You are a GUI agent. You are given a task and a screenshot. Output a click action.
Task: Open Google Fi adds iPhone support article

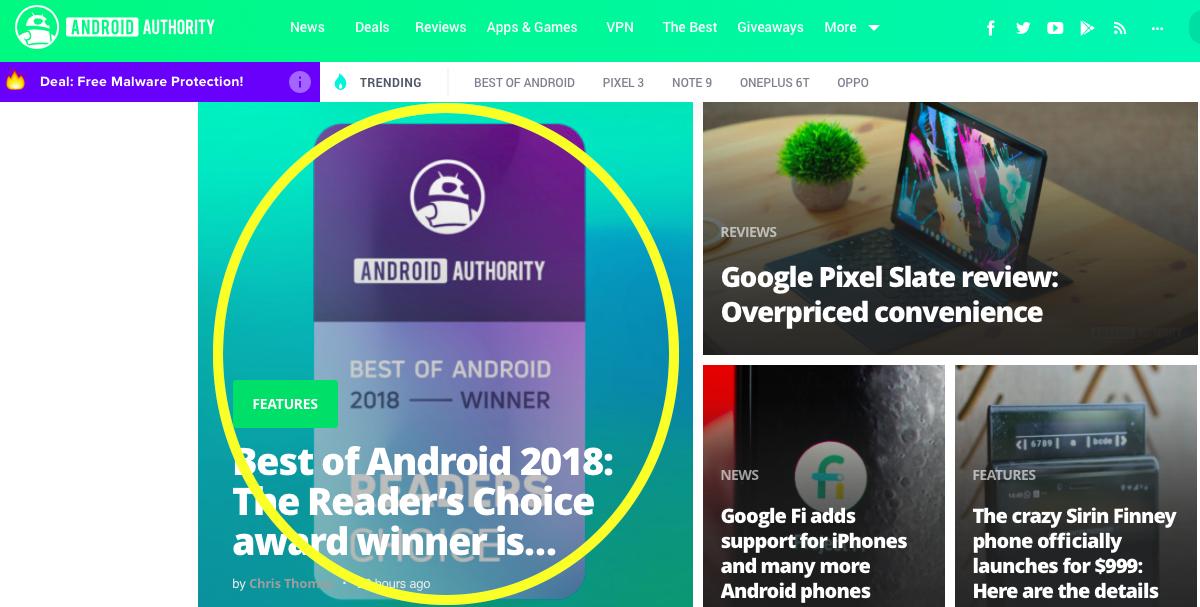[x=814, y=553]
